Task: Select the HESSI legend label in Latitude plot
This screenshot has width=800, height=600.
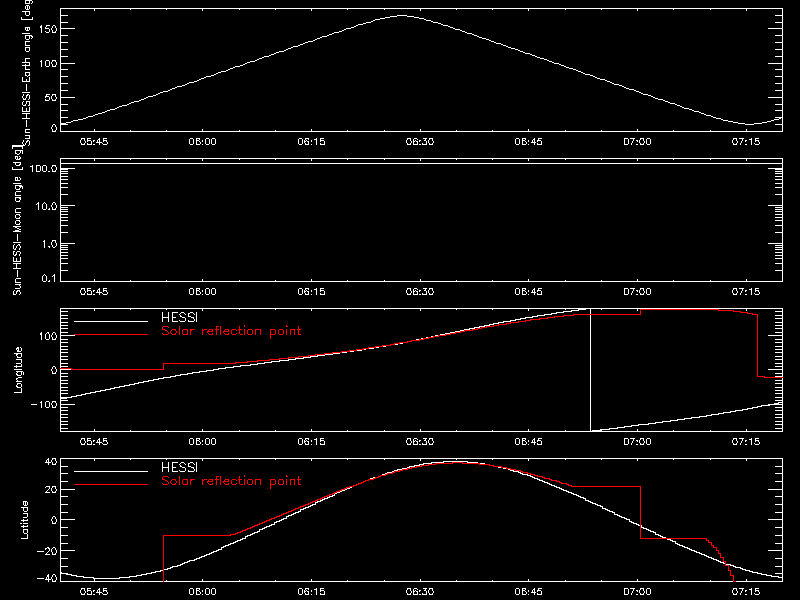Action: pos(179,467)
